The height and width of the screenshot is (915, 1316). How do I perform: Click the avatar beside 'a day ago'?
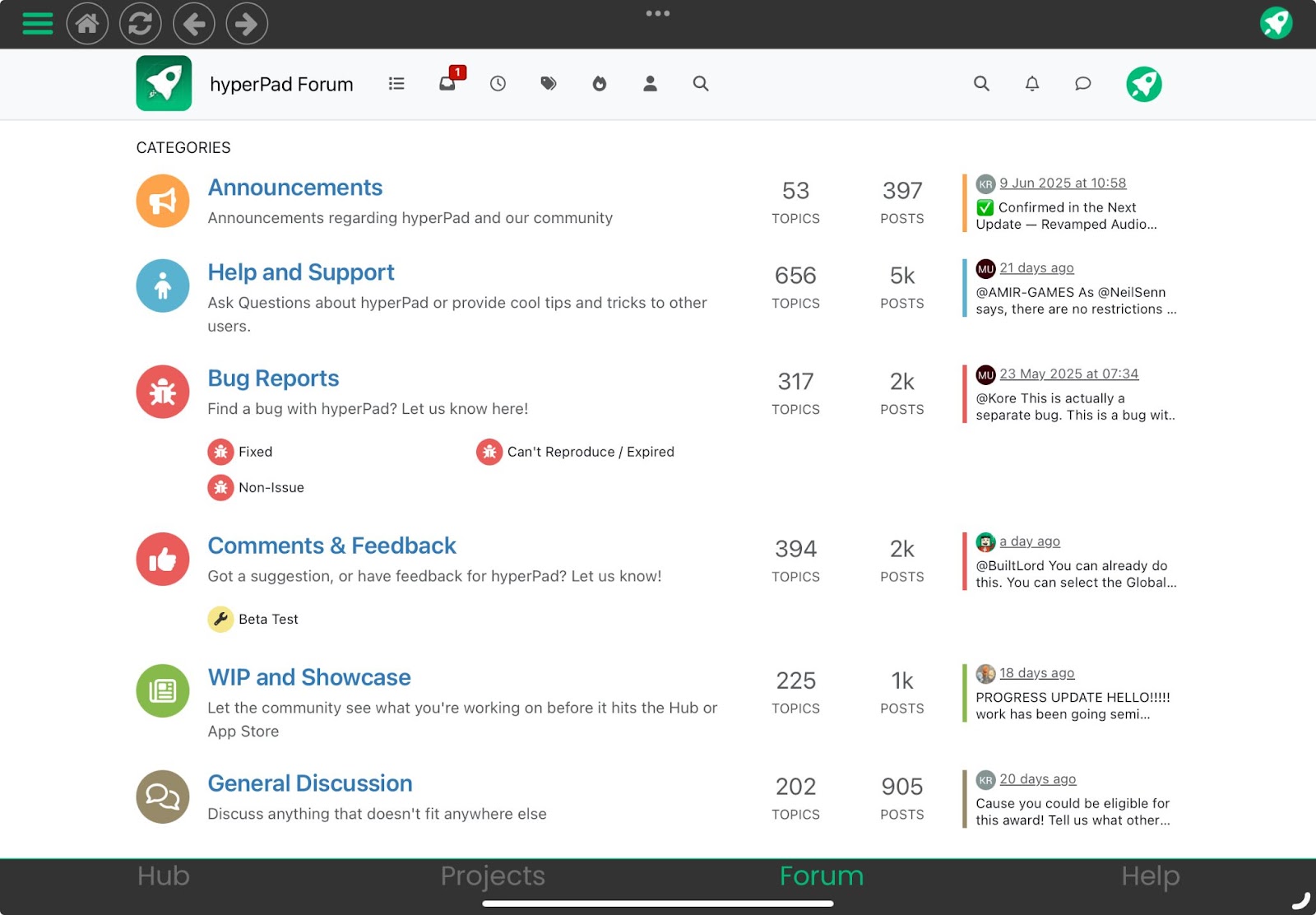pos(985,541)
